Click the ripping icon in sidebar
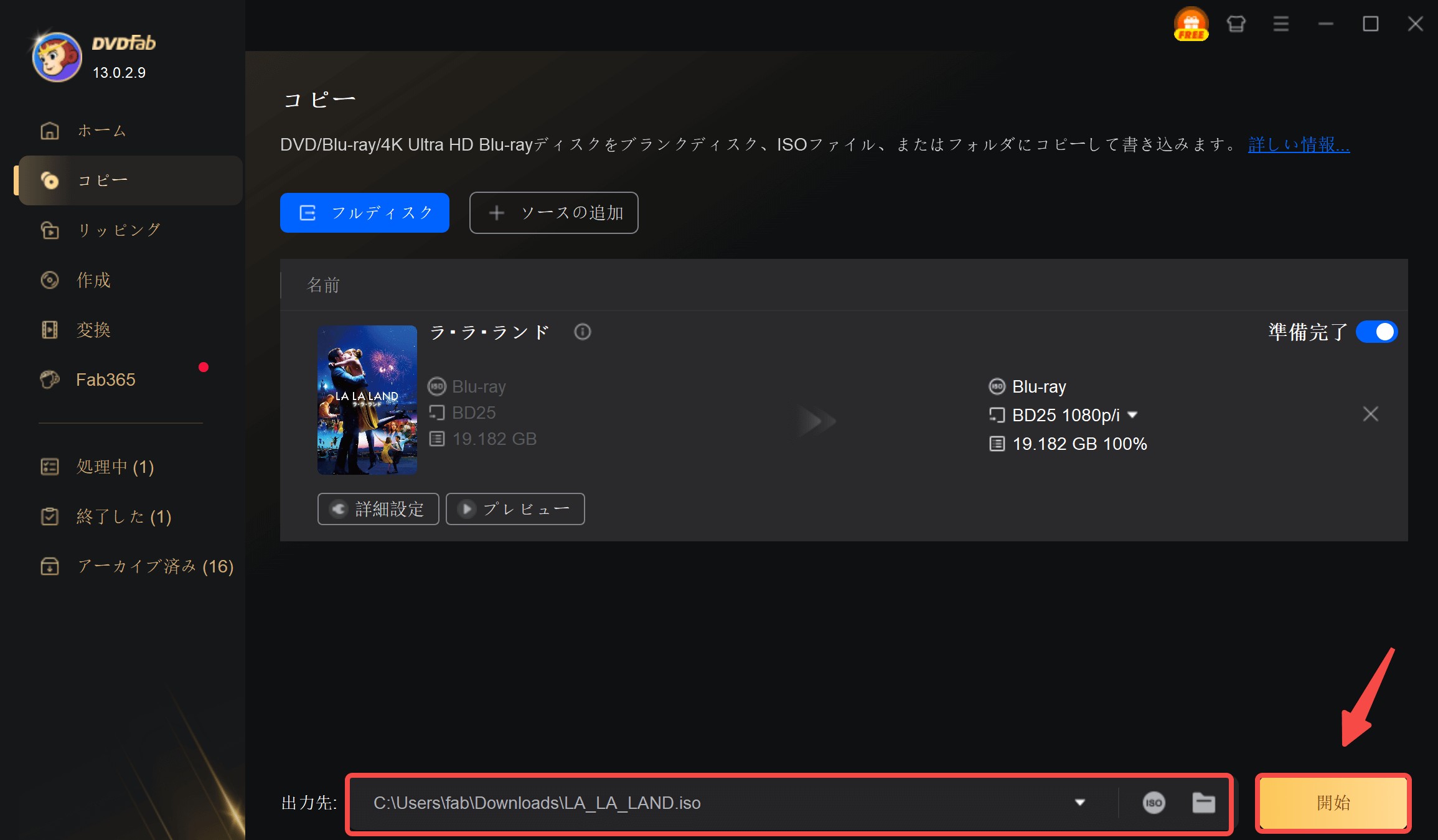 tap(50, 230)
